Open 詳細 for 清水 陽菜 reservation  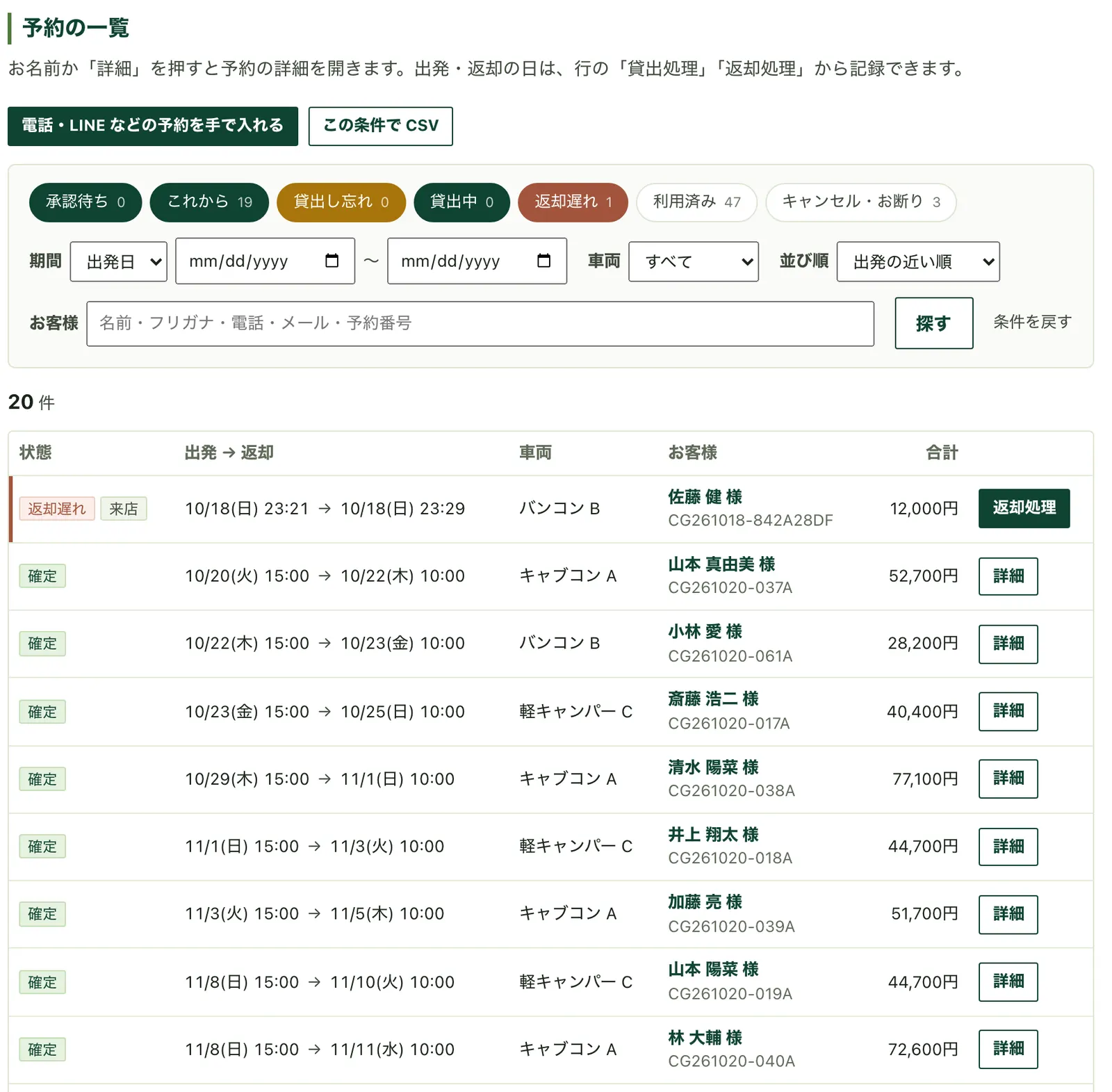pos(1008,779)
